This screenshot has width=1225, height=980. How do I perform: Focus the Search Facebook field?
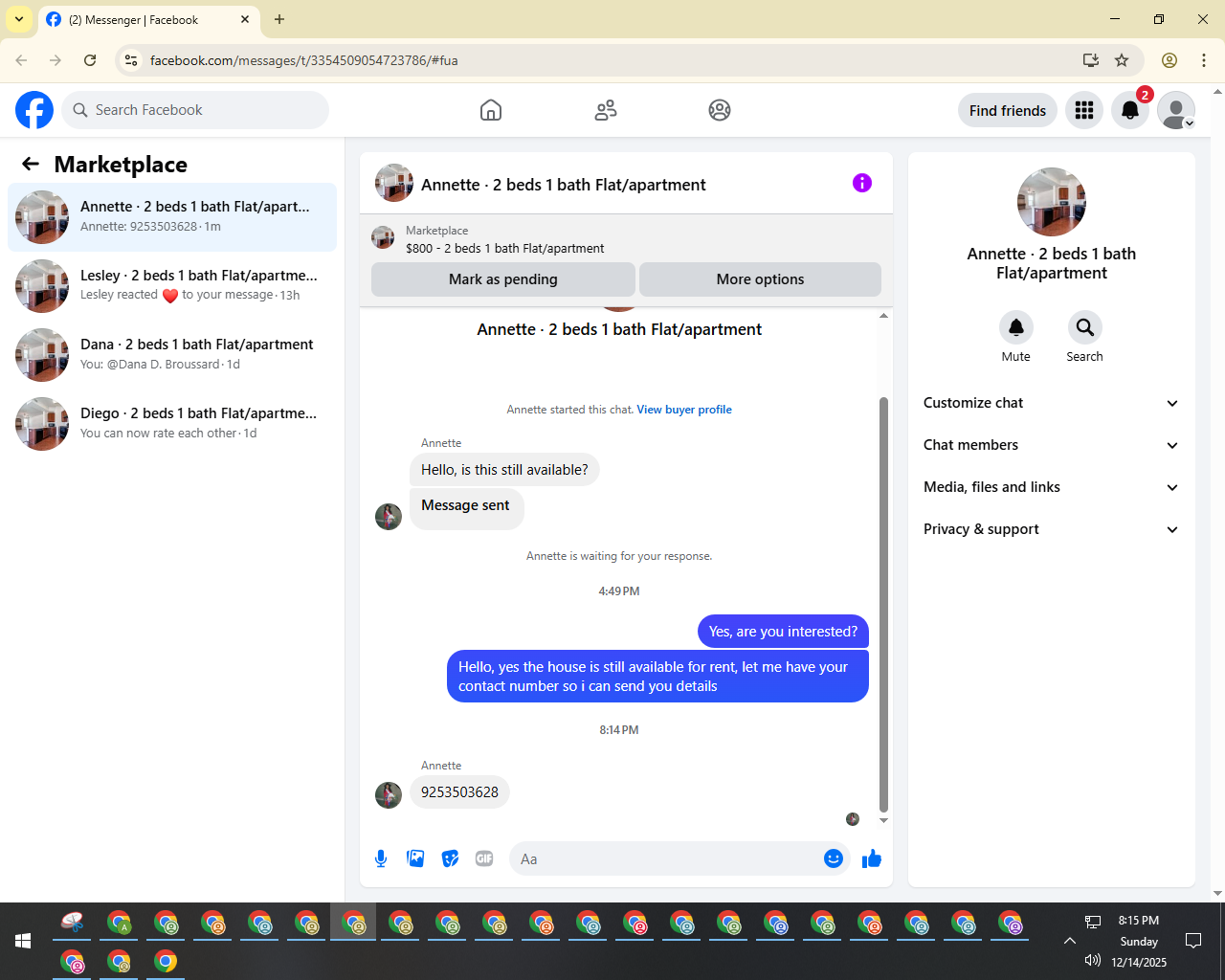click(x=195, y=110)
